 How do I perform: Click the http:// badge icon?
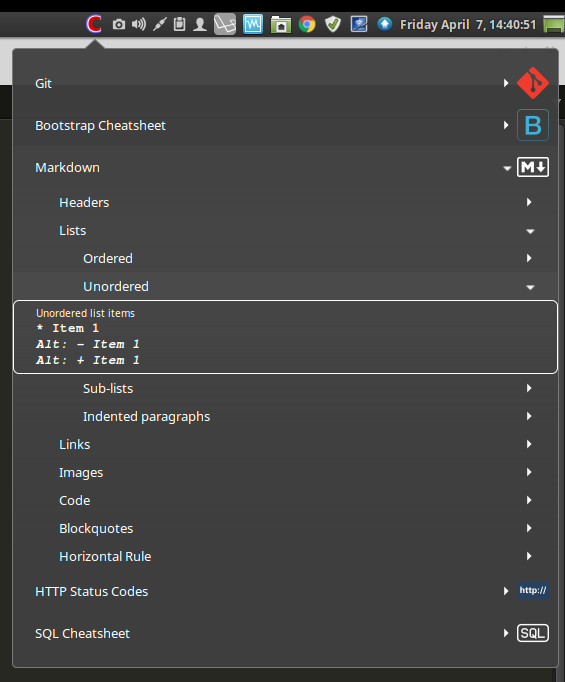click(533, 591)
